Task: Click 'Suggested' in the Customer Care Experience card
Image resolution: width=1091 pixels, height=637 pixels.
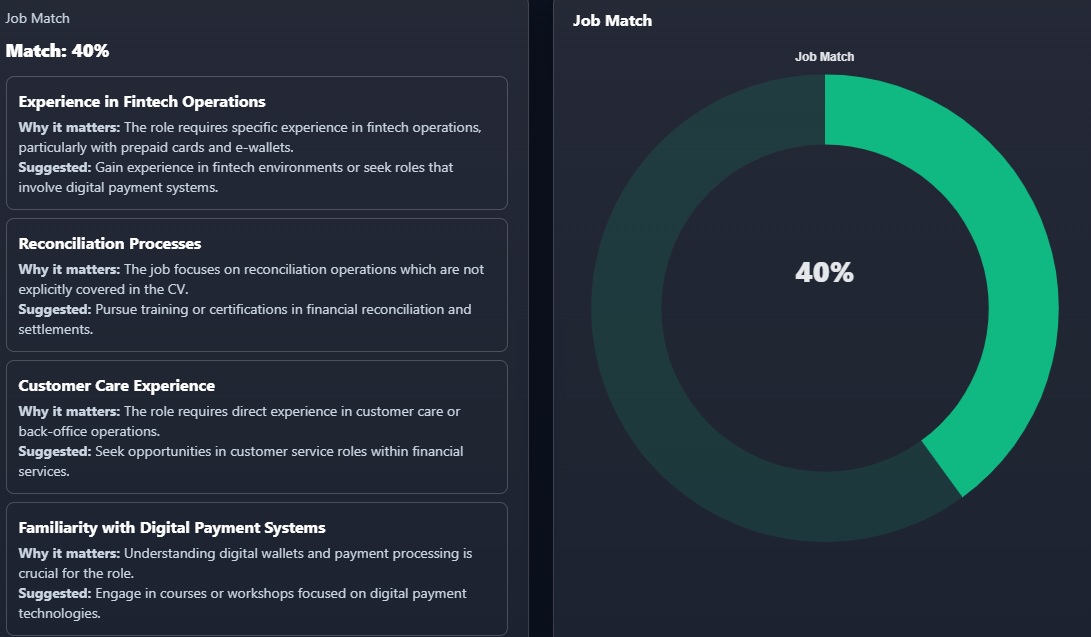Action: click(x=55, y=451)
